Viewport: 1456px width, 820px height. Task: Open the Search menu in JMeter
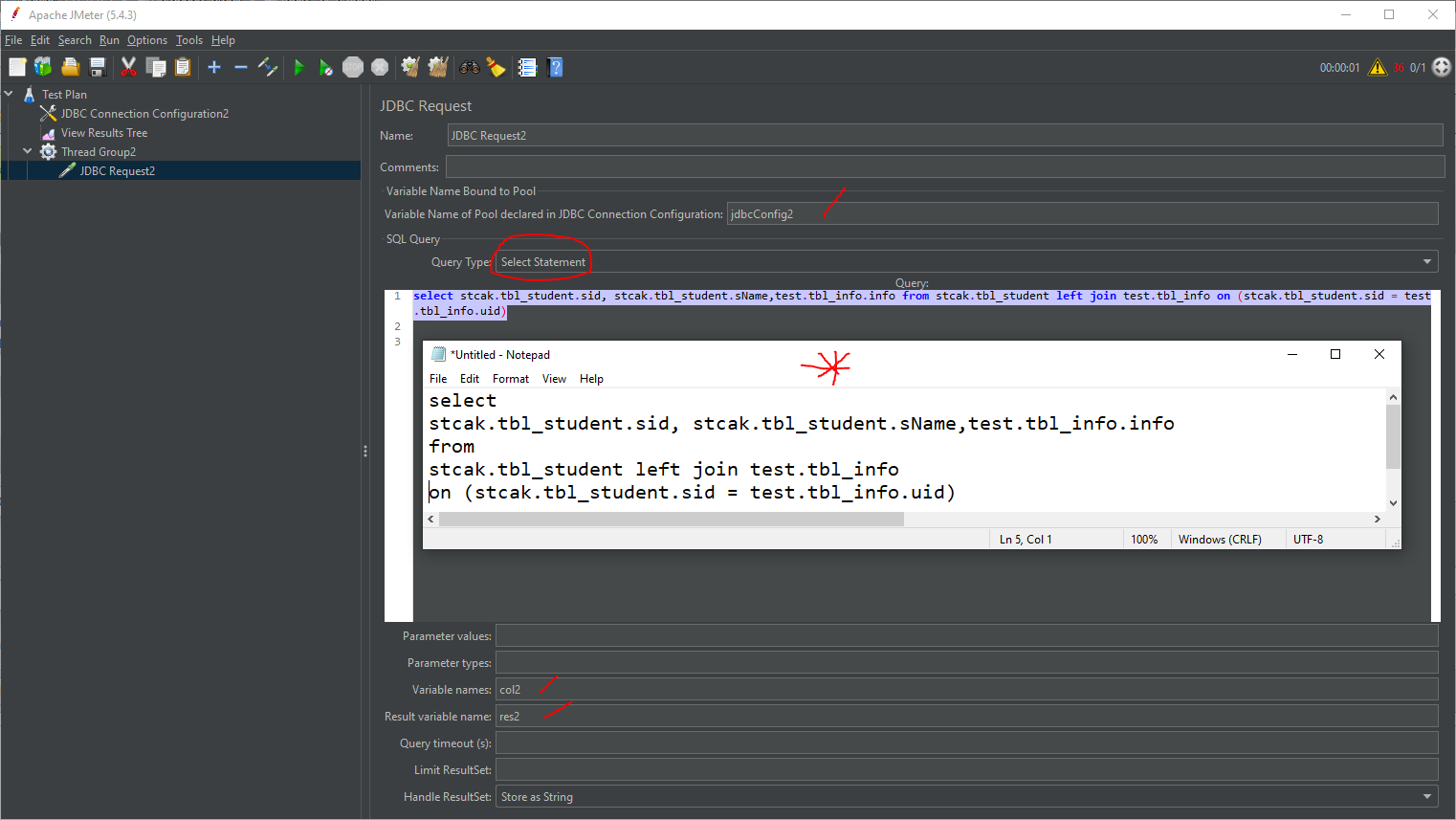(75, 40)
